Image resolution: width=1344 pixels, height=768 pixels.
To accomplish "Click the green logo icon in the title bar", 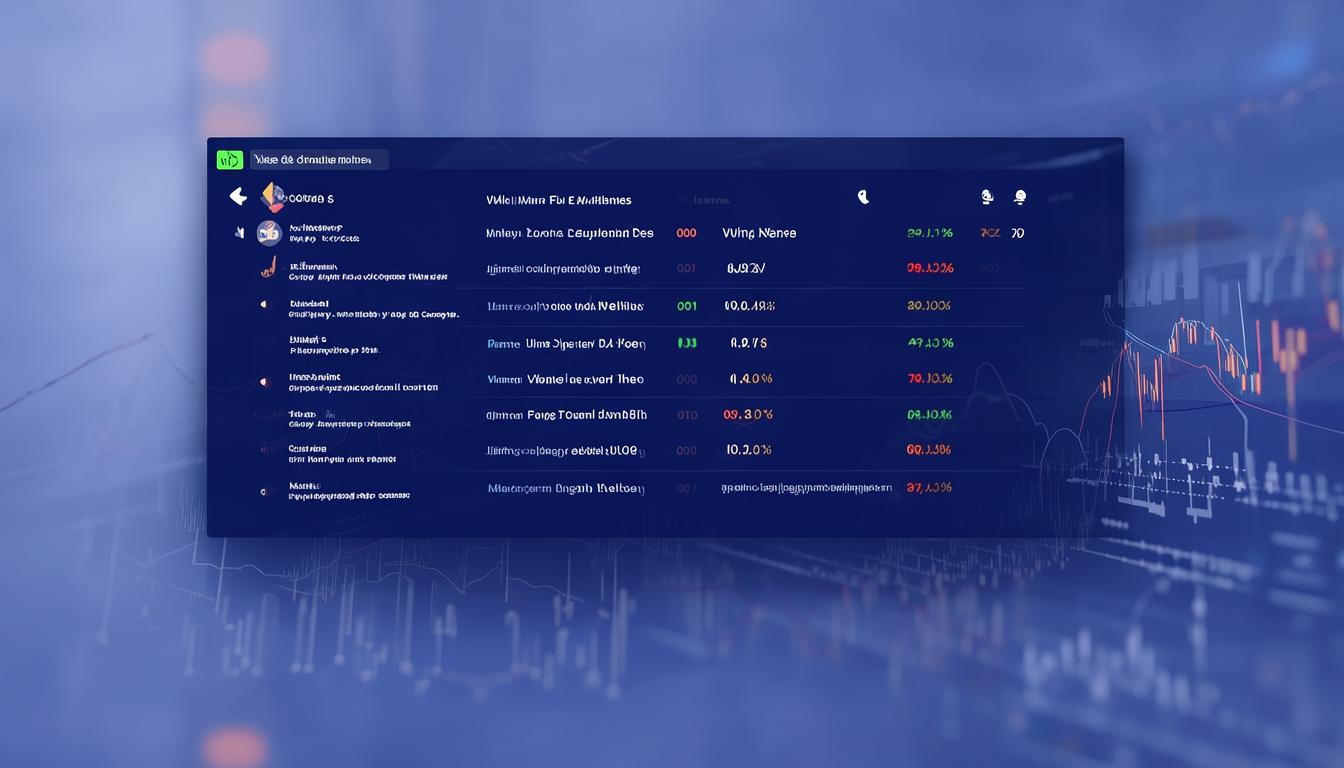I will (x=229, y=160).
